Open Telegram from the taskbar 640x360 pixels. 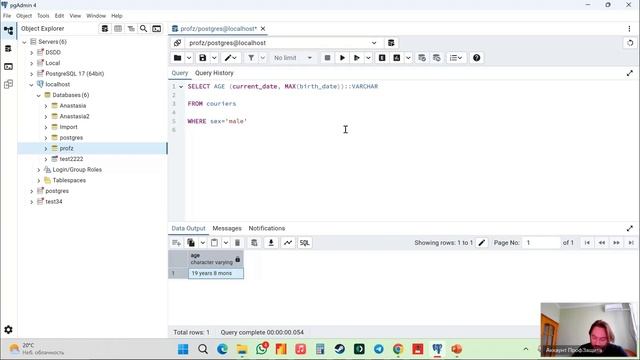pyautogui.click(x=379, y=349)
